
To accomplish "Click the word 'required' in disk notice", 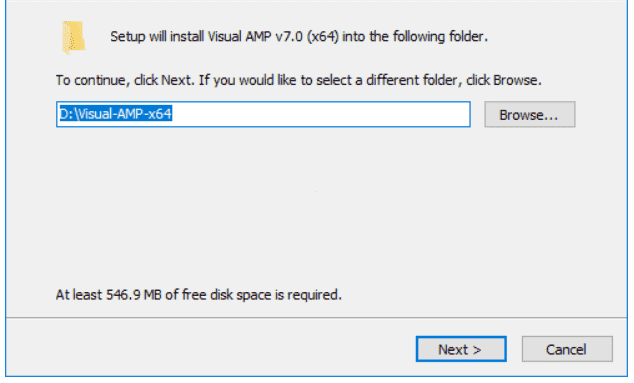I will [312, 295].
